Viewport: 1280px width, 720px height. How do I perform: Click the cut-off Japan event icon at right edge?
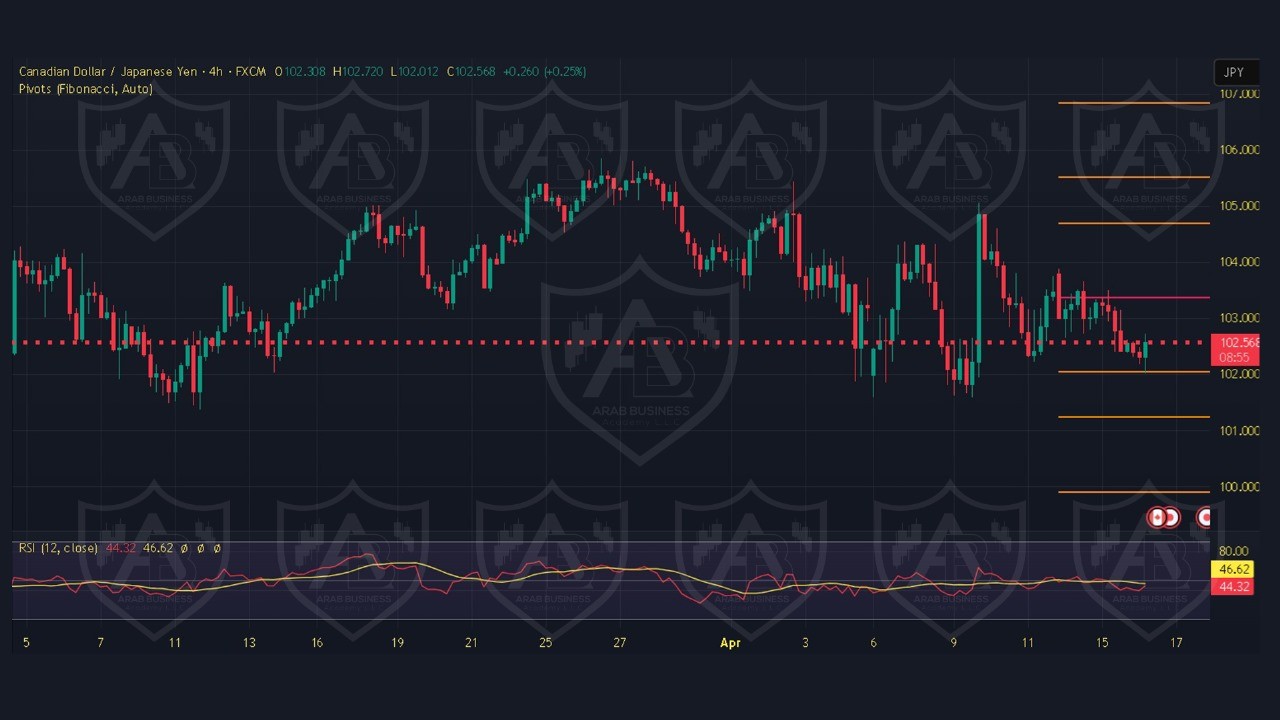tap(1205, 517)
